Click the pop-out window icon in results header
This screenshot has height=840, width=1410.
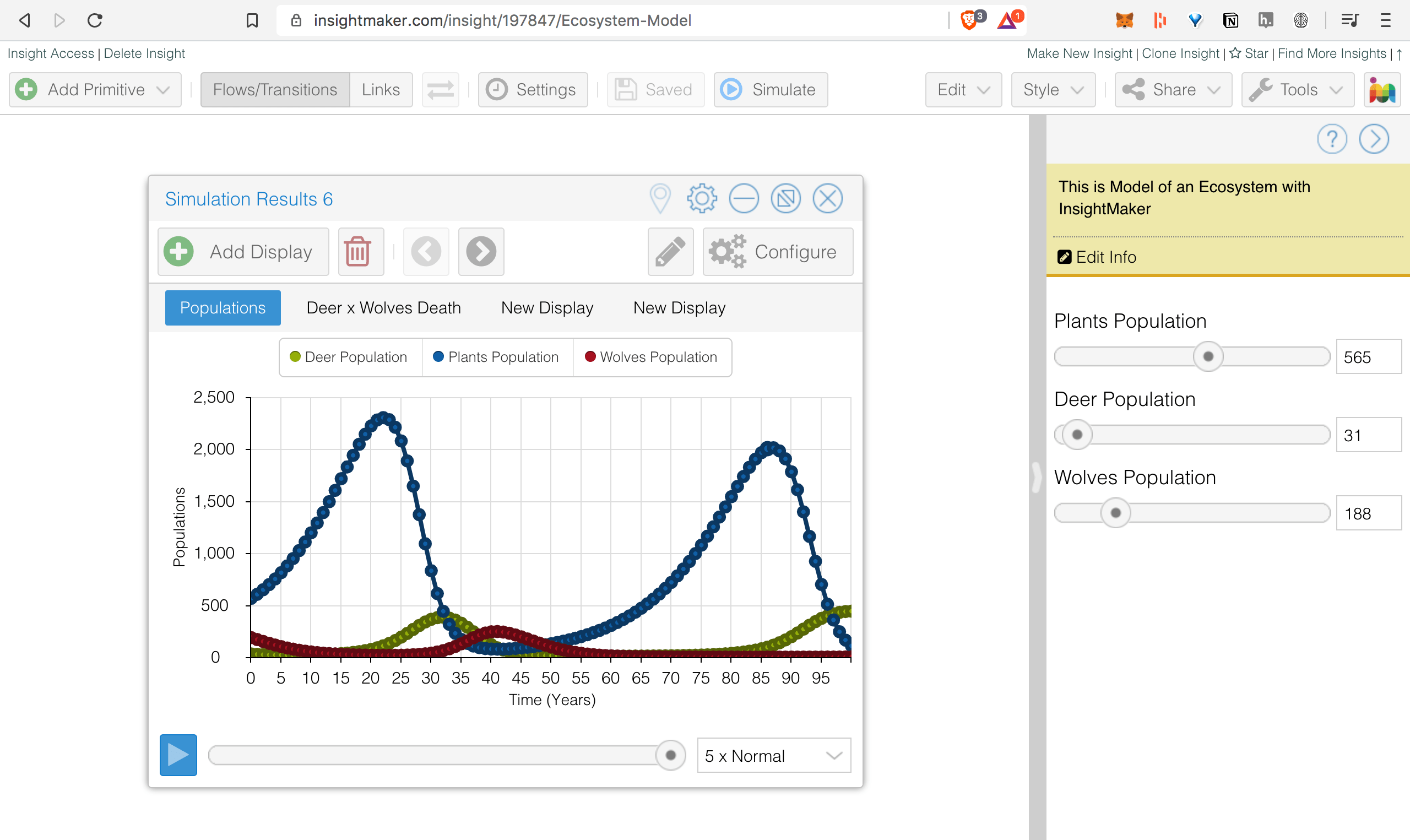tap(785, 199)
